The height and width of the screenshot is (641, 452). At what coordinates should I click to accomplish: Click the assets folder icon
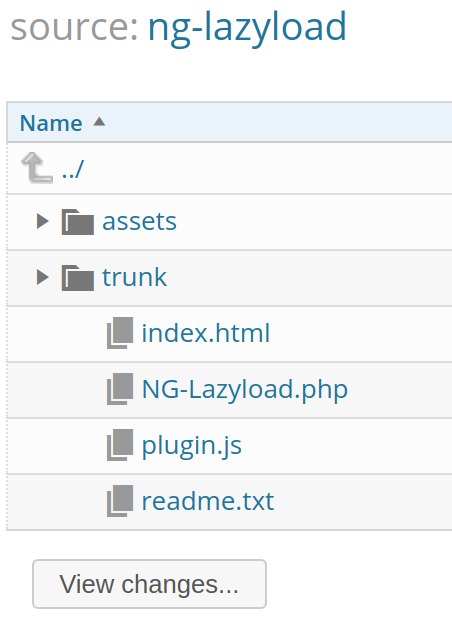(x=78, y=222)
